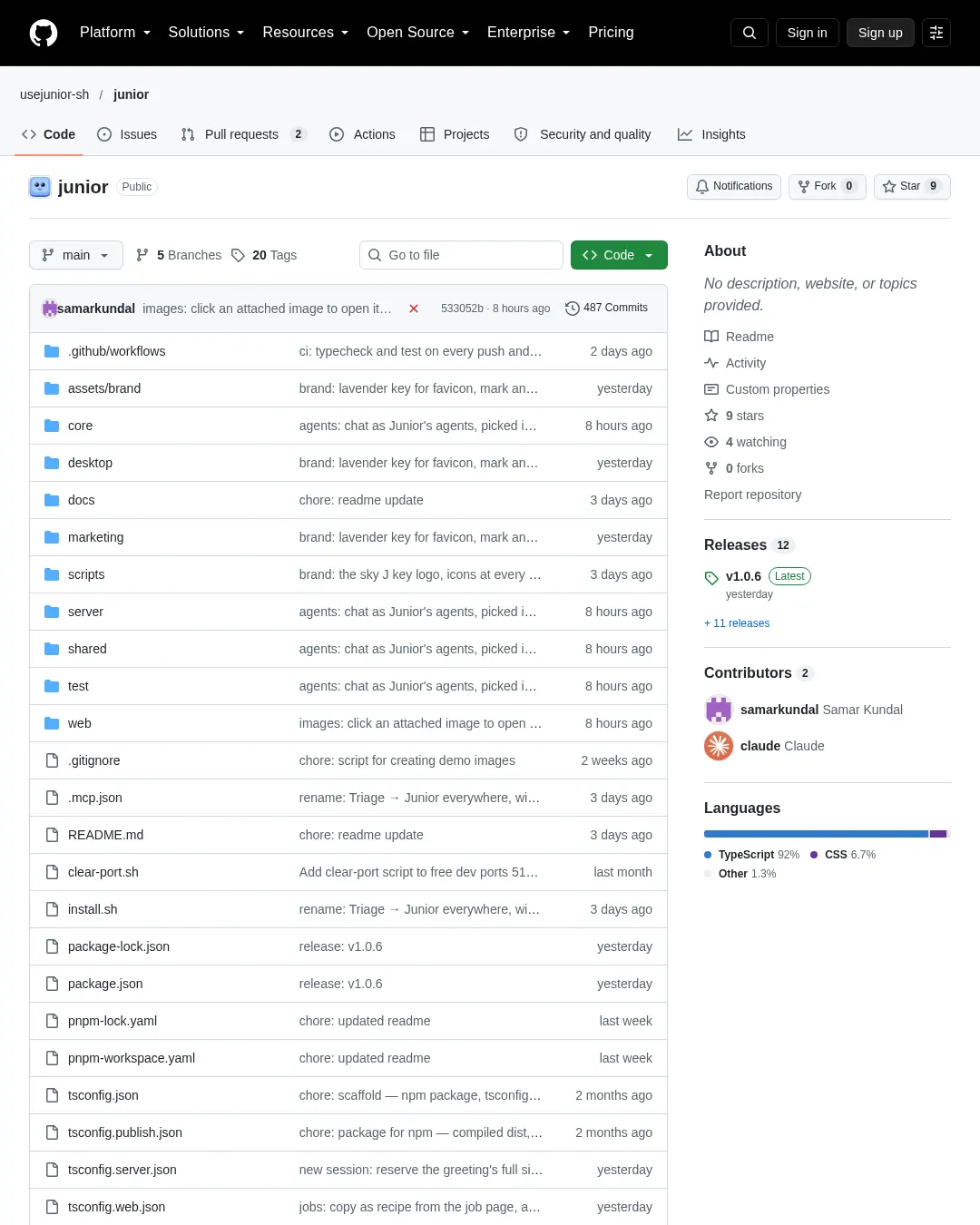Click the eye icon beside 4 watching
Viewport: 980px width, 1225px height.
pyautogui.click(x=711, y=442)
